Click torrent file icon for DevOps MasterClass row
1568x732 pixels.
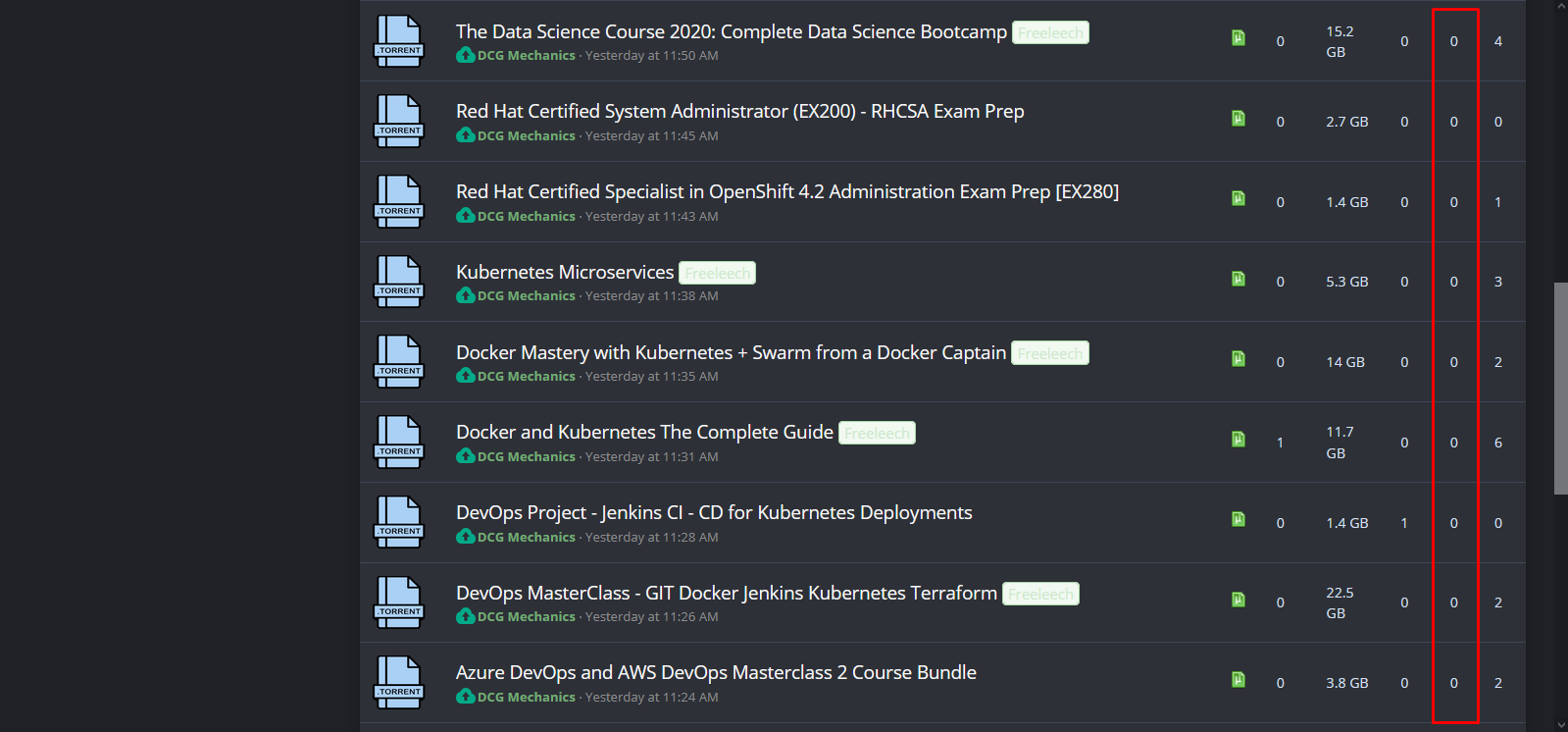pos(399,602)
